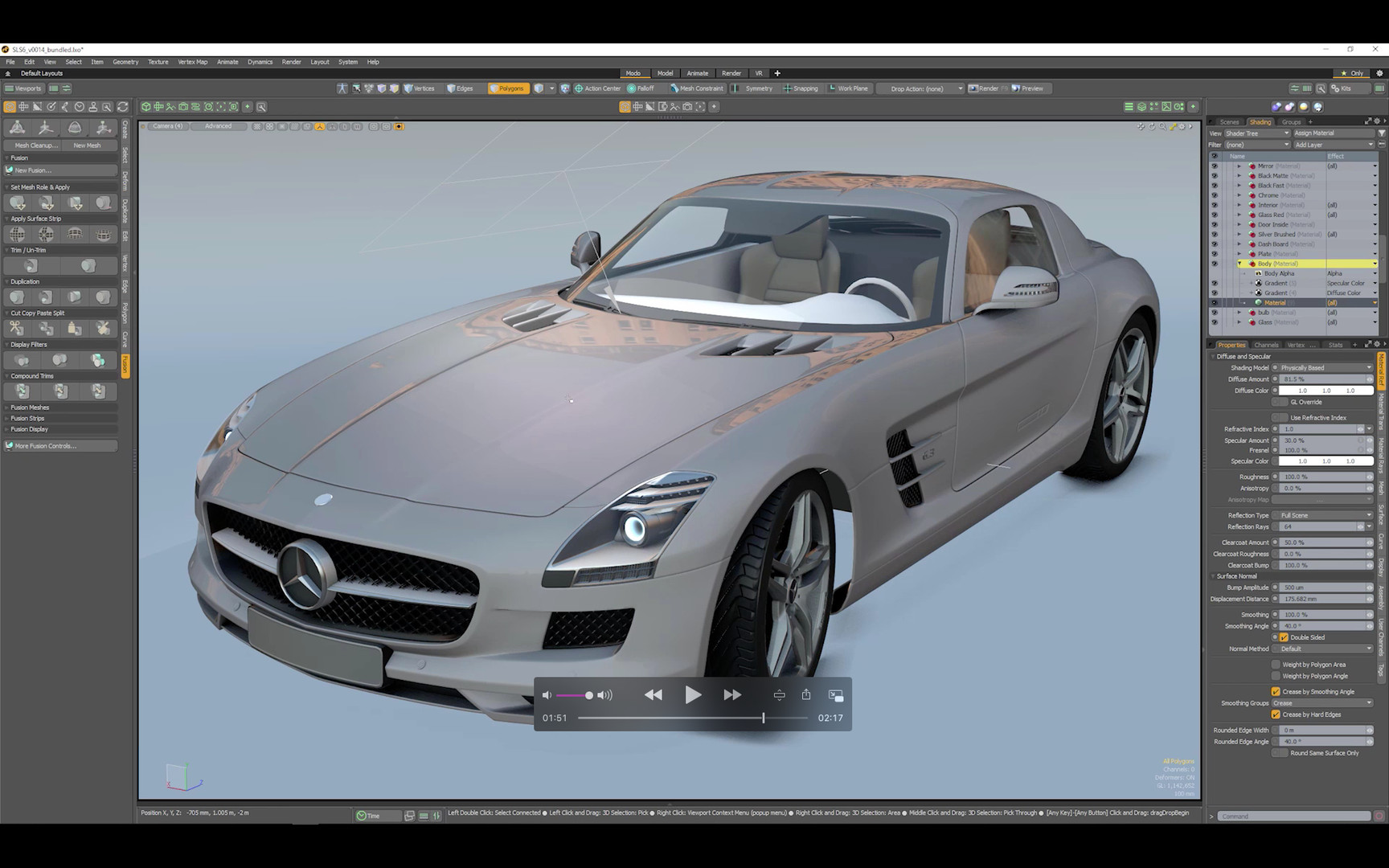Click the Specular Color swatch
The image size is (1389, 868).
tap(1326, 461)
